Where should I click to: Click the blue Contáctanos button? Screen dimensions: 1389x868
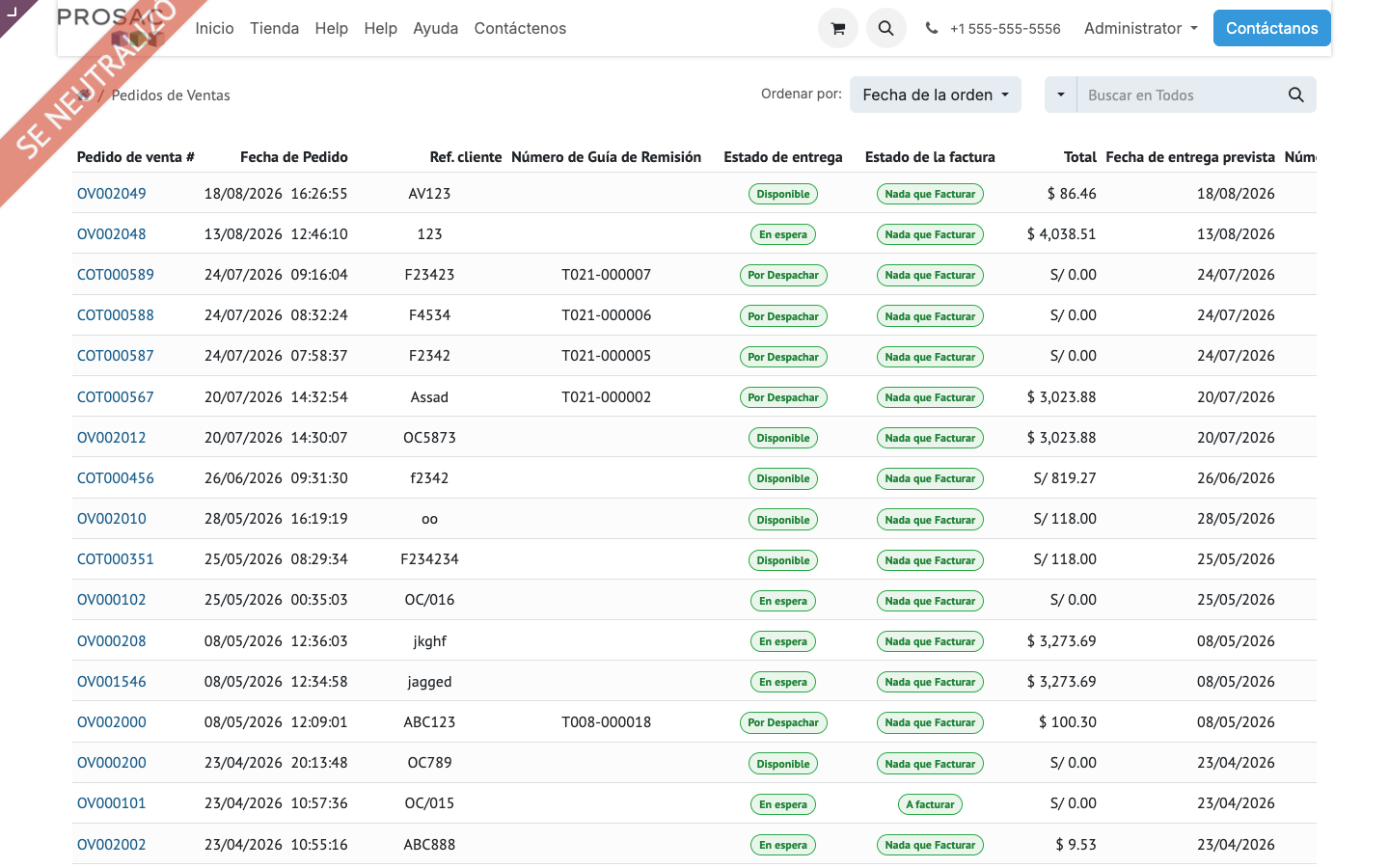tap(1271, 28)
